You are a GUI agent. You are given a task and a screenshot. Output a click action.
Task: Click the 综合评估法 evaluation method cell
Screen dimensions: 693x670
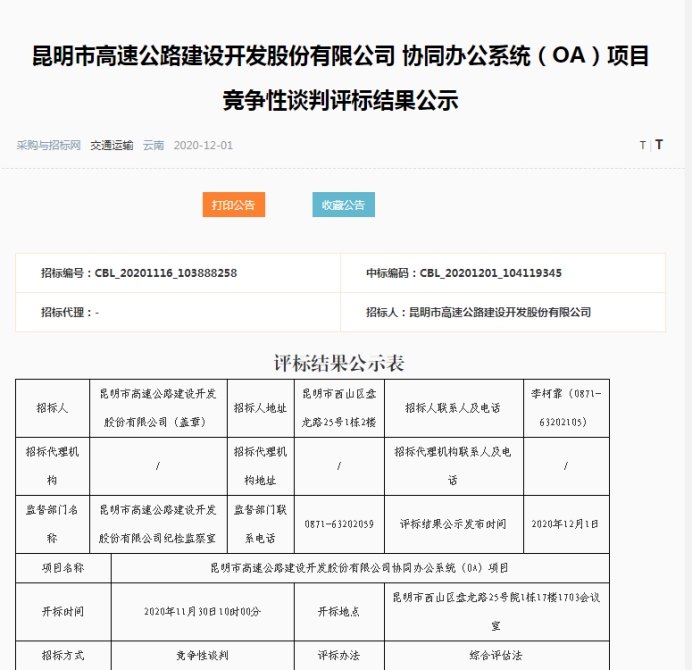(496, 656)
